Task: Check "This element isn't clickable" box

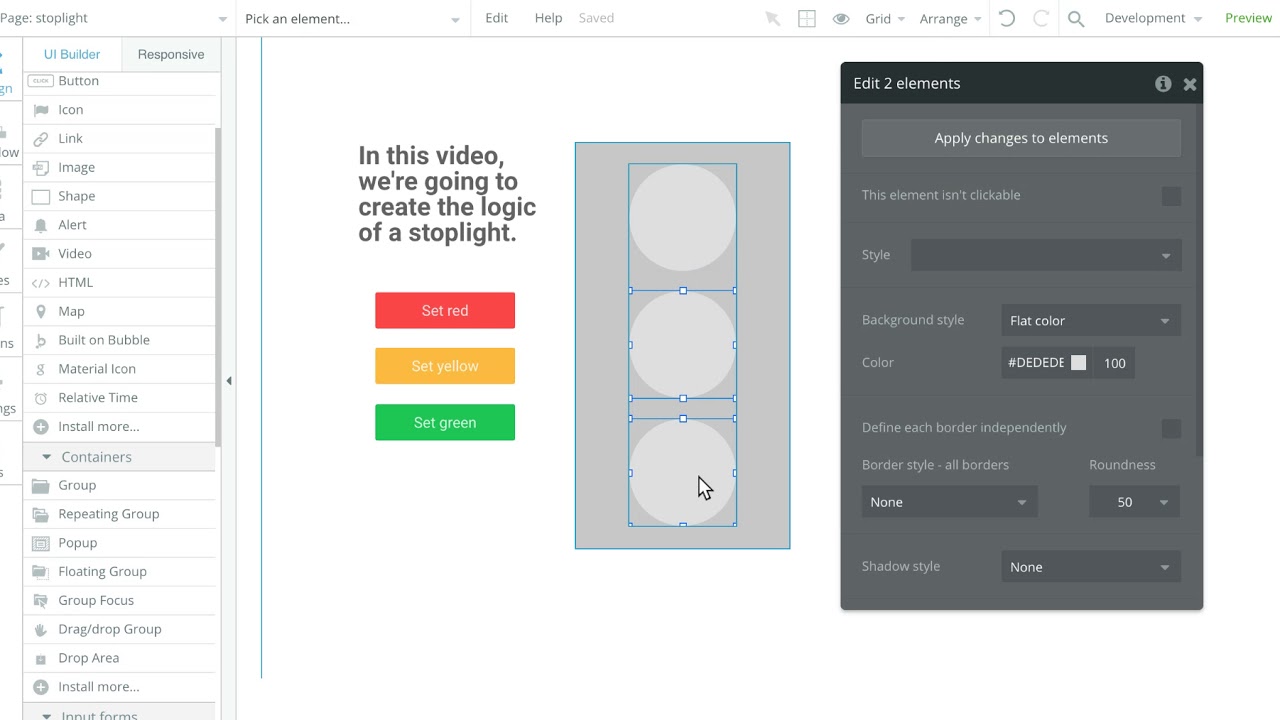Action: pyautogui.click(x=1171, y=197)
